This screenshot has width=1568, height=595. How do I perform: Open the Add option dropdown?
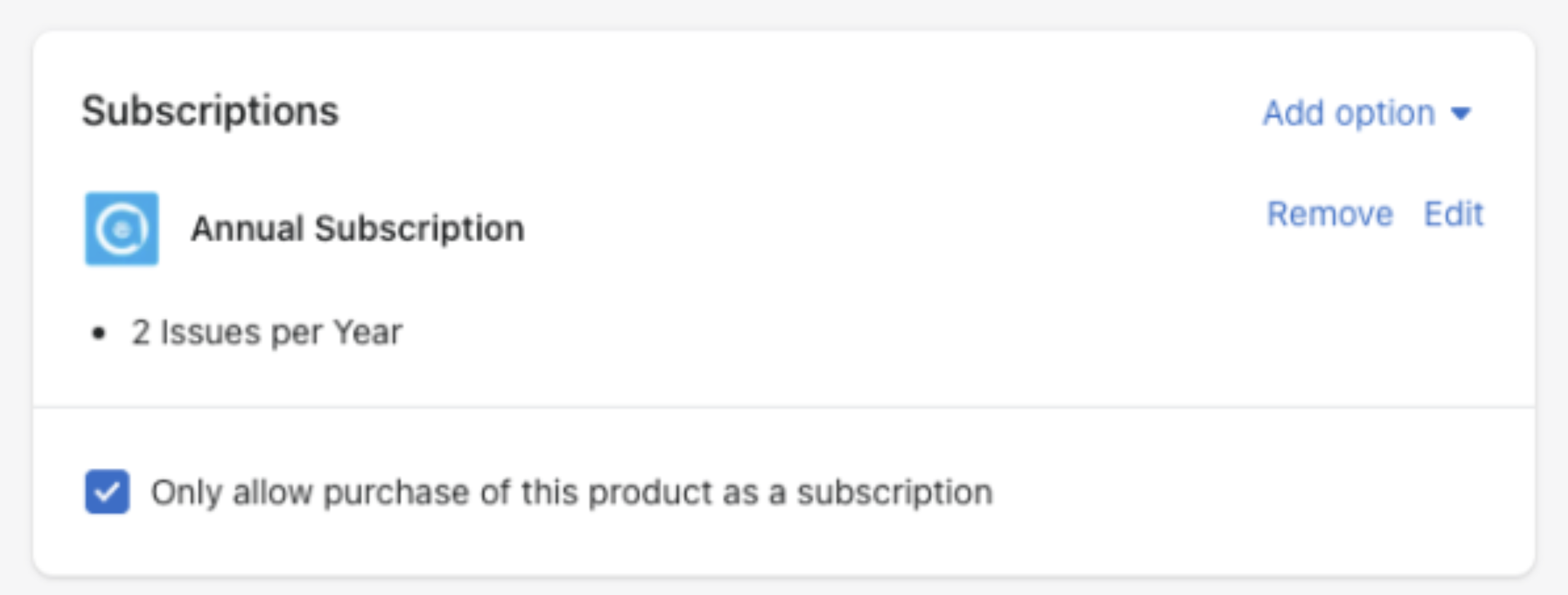click(x=1366, y=113)
